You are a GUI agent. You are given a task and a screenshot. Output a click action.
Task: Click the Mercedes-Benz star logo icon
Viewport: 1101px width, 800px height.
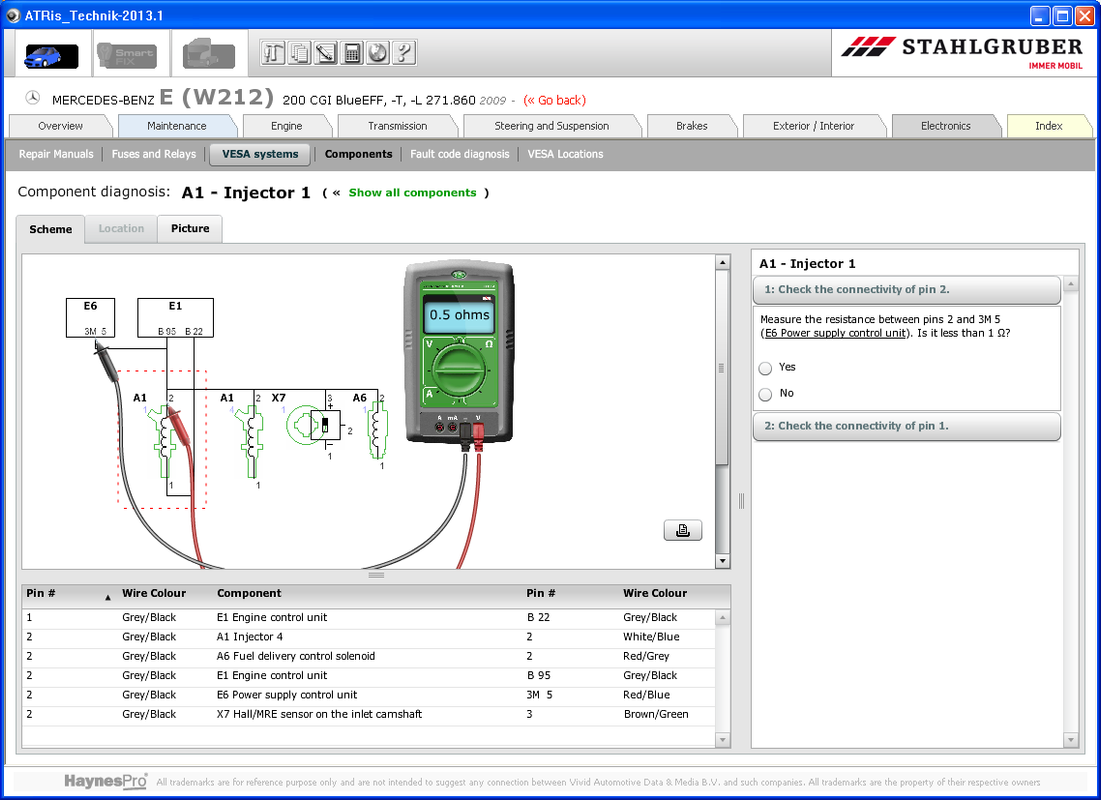(32, 98)
